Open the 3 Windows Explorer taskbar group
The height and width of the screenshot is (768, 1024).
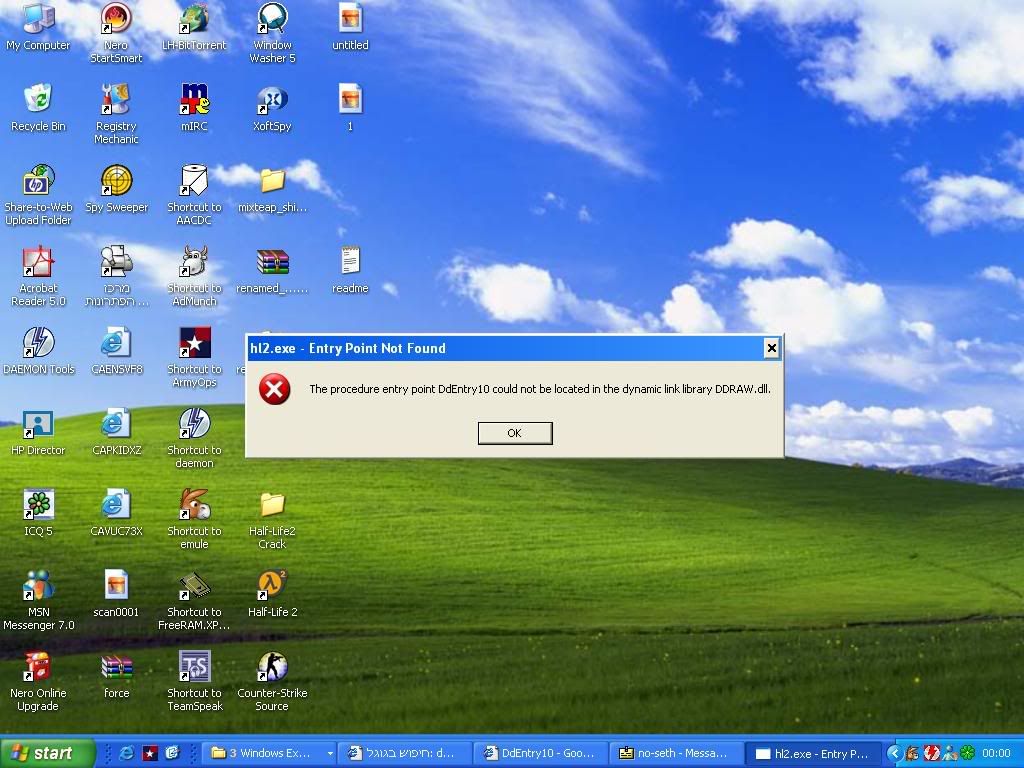tap(268, 754)
